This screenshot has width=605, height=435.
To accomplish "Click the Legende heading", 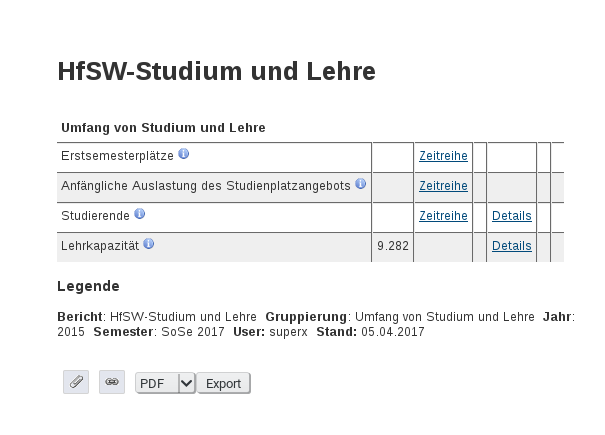I will click(88, 286).
